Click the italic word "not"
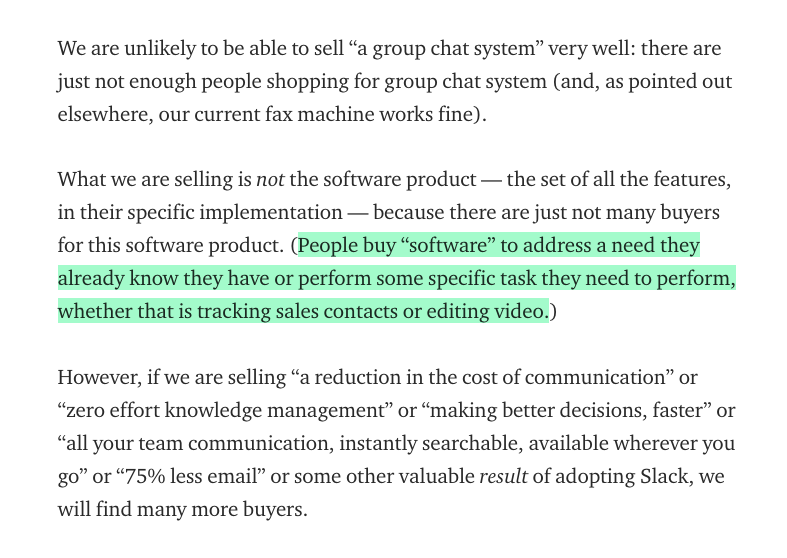The image size is (787, 558). (x=270, y=180)
